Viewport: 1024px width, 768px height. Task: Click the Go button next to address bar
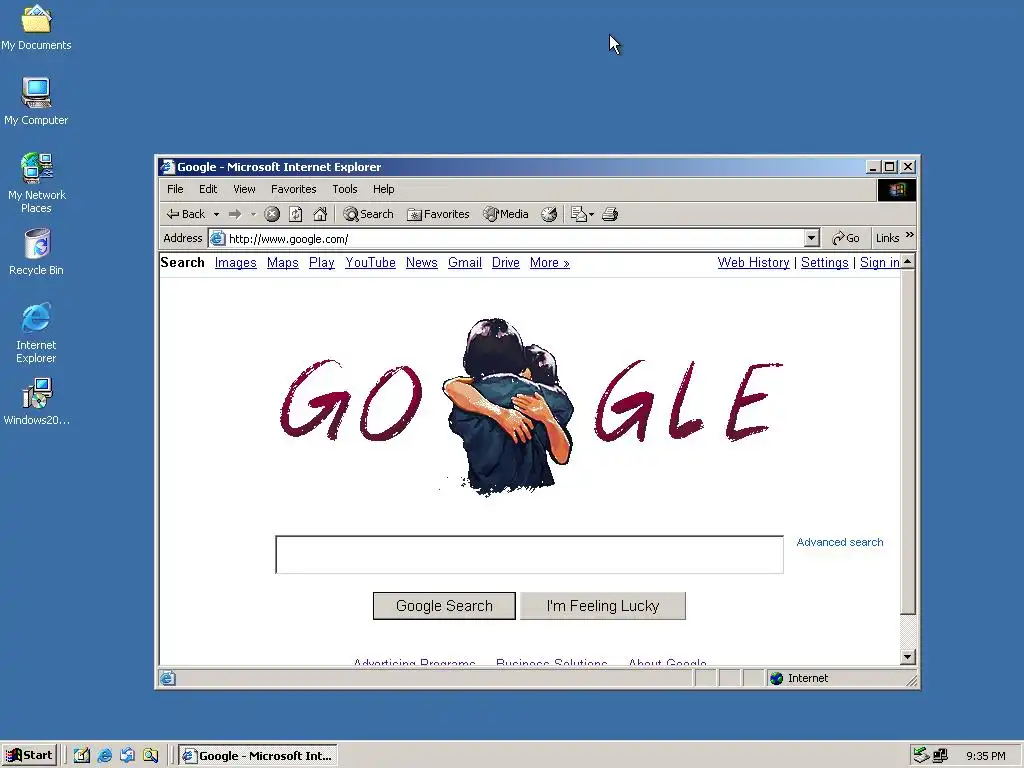[x=846, y=238]
